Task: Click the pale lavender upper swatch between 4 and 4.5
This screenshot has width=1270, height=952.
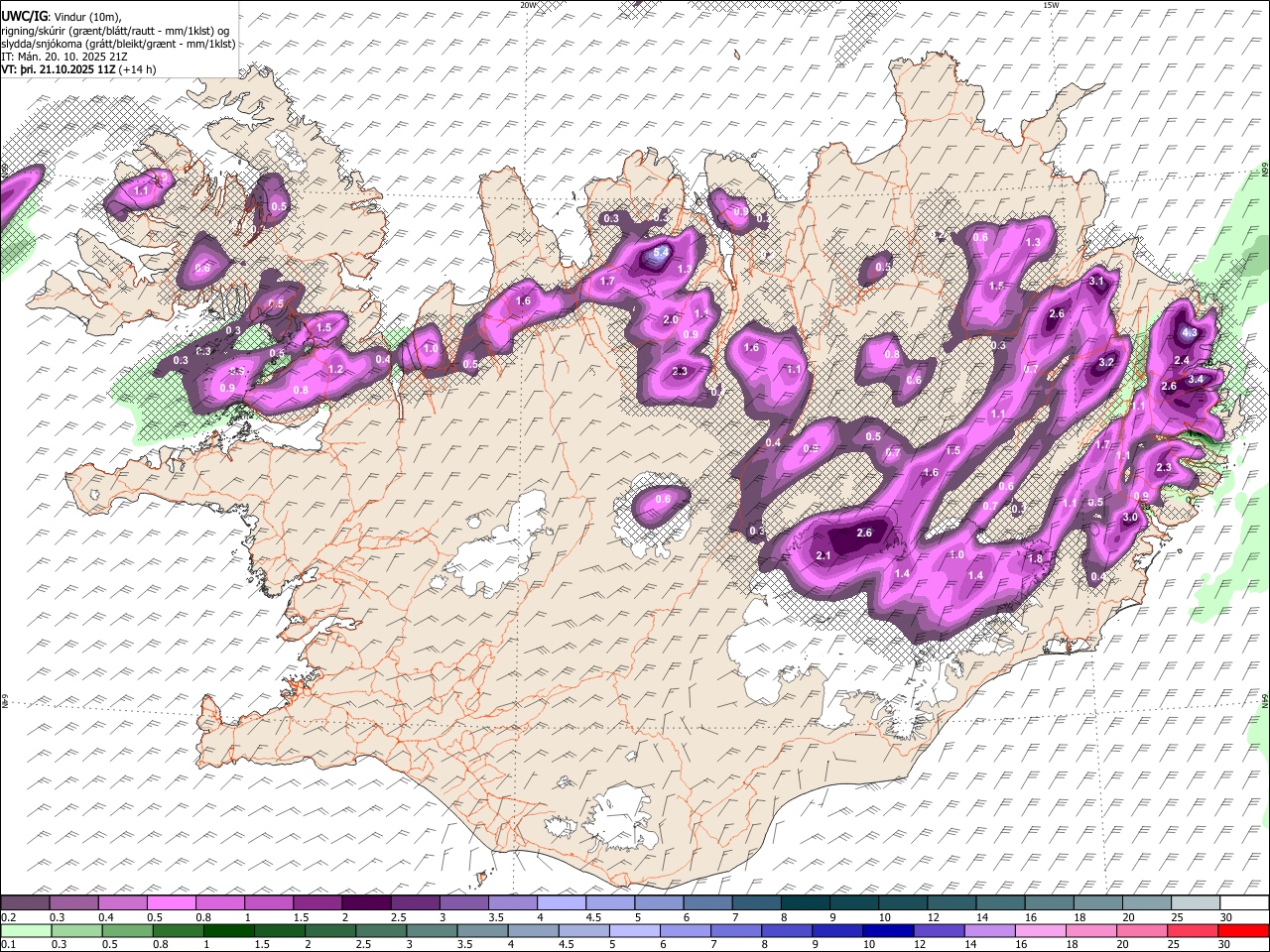Action: coord(561,903)
